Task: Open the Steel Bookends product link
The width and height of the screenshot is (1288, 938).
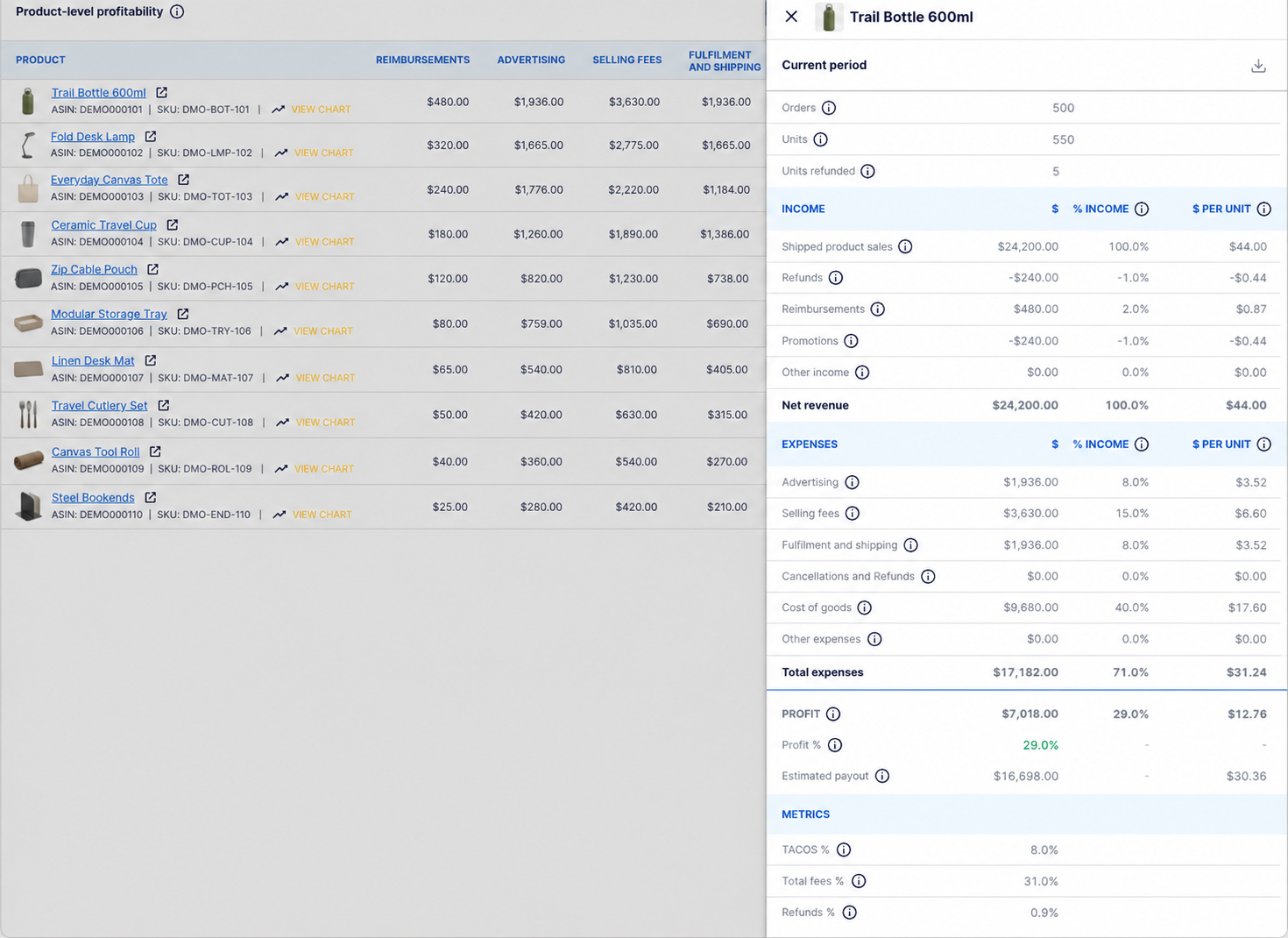Action: tap(93, 497)
